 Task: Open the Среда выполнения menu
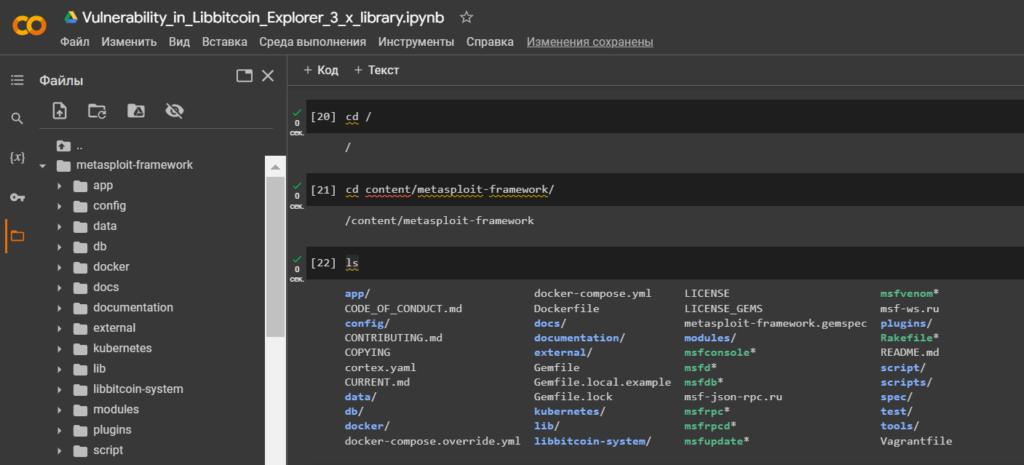click(x=312, y=42)
